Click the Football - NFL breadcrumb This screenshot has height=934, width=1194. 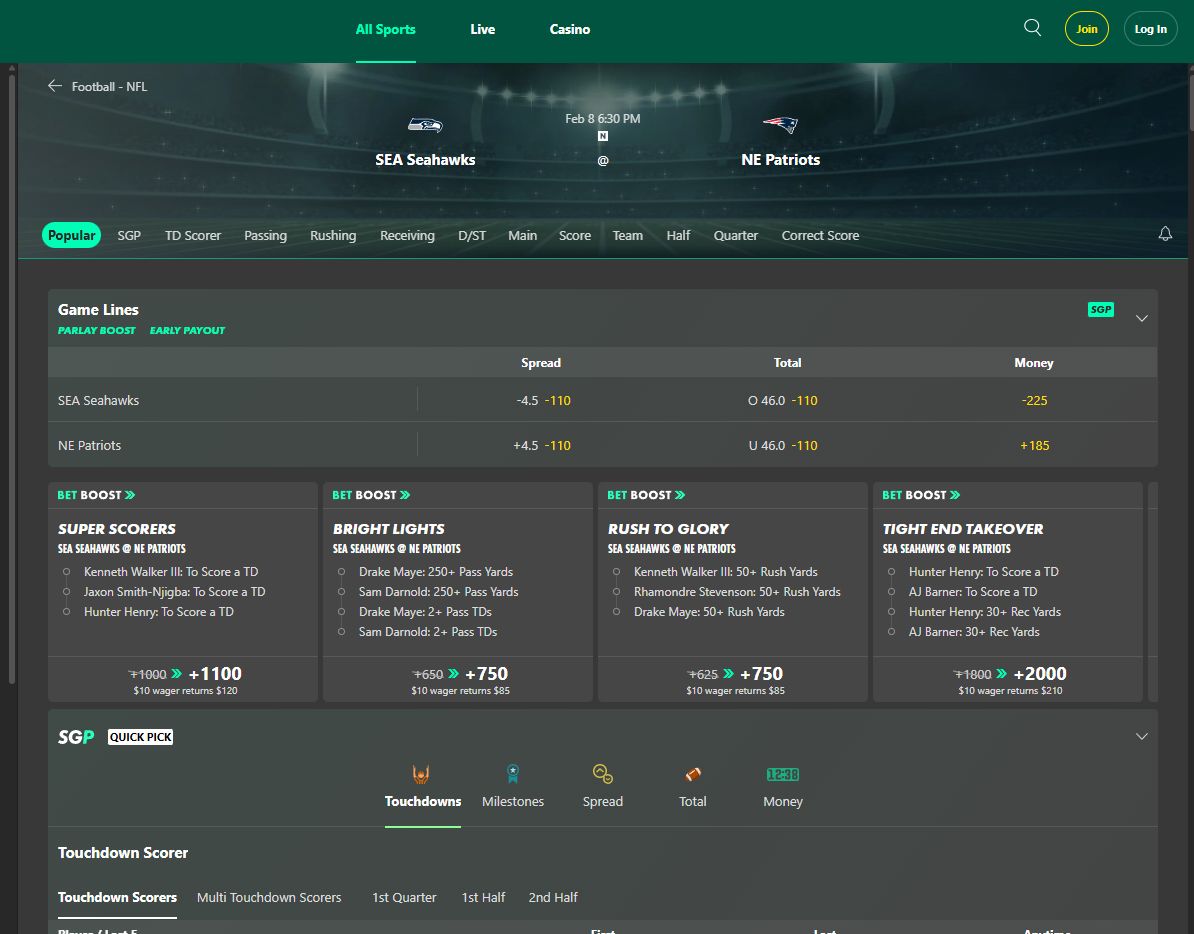point(110,87)
